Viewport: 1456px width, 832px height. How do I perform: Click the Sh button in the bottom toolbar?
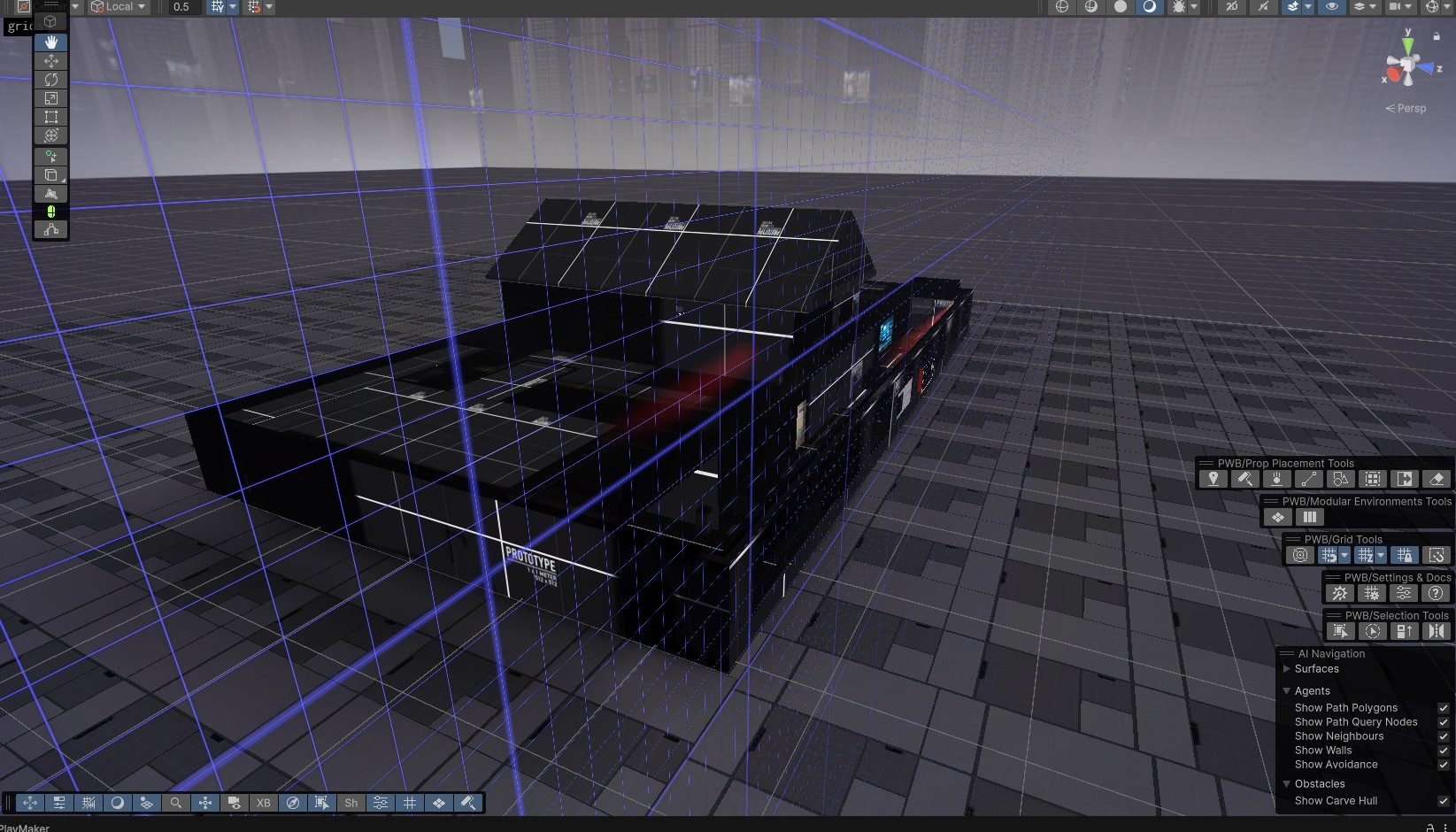pos(351,803)
